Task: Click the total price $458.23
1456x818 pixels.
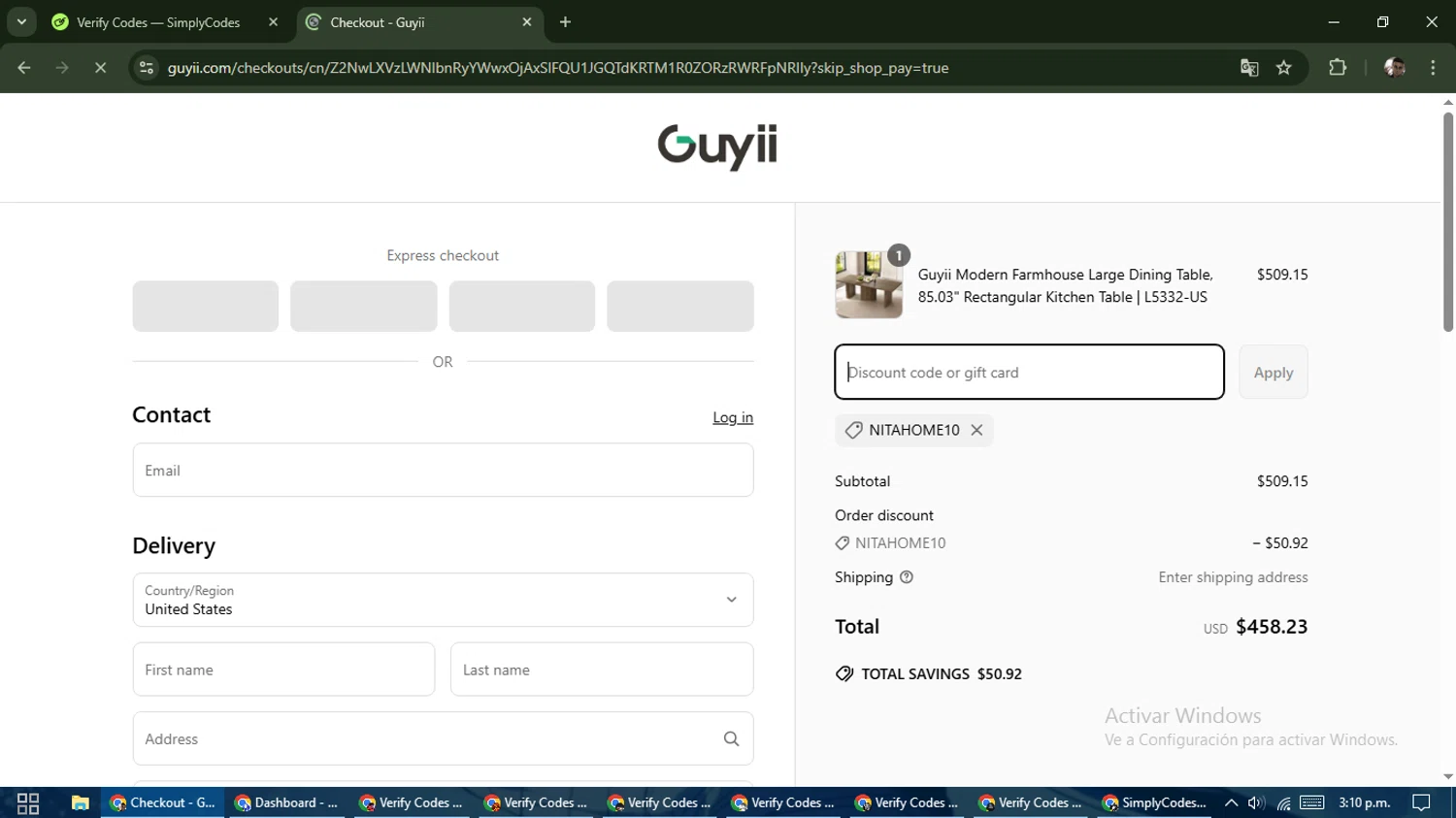Action: click(x=1272, y=627)
